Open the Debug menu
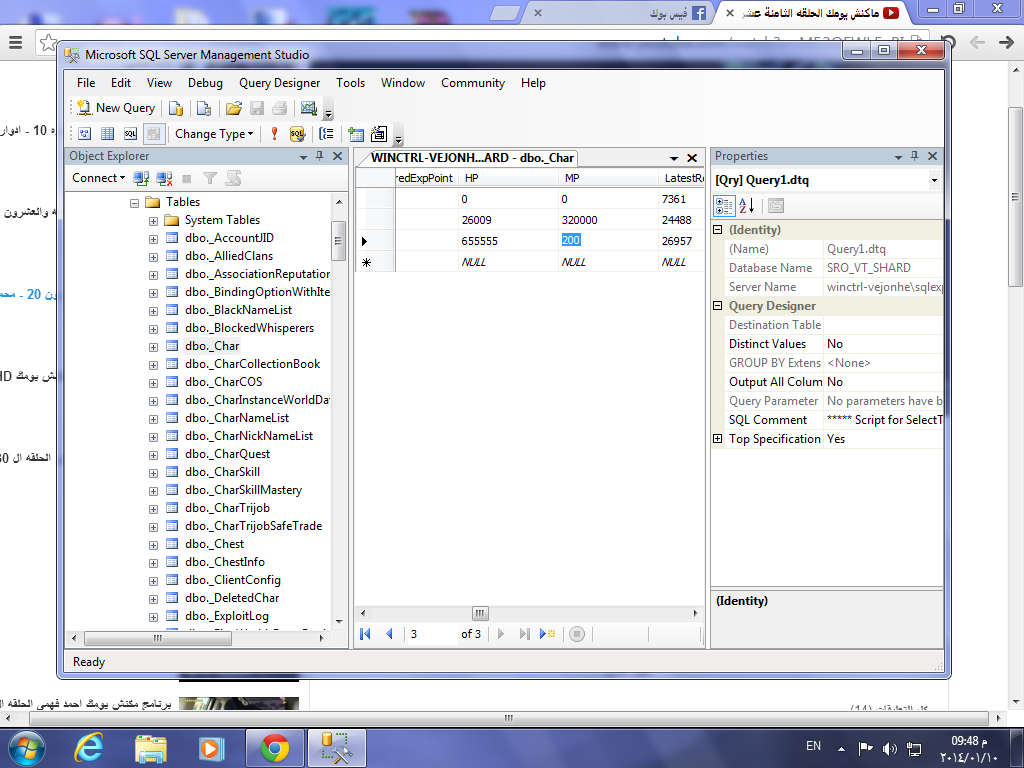1024x768 pixels. 205,83
